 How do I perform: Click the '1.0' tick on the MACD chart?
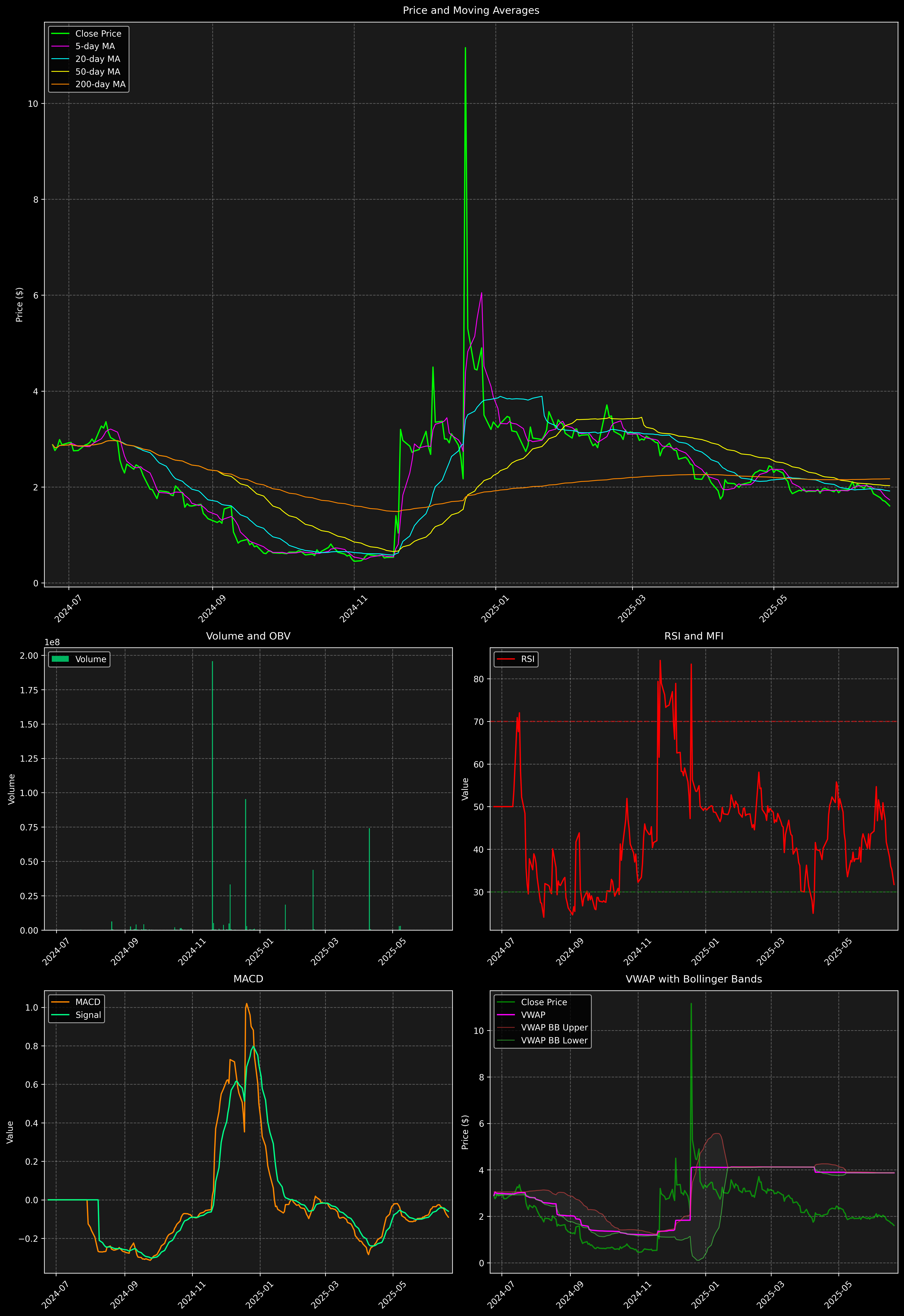click(32, 1007)
